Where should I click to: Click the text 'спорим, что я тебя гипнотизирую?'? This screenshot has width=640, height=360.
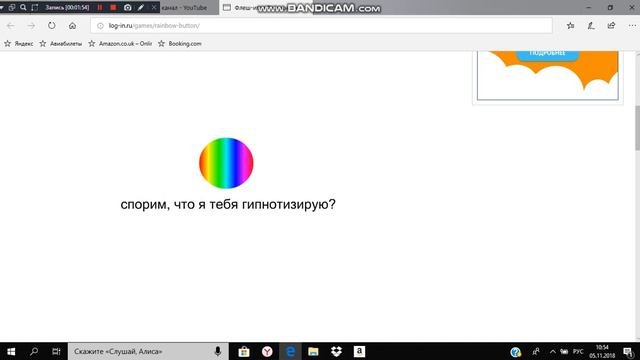tap(228, 204)
